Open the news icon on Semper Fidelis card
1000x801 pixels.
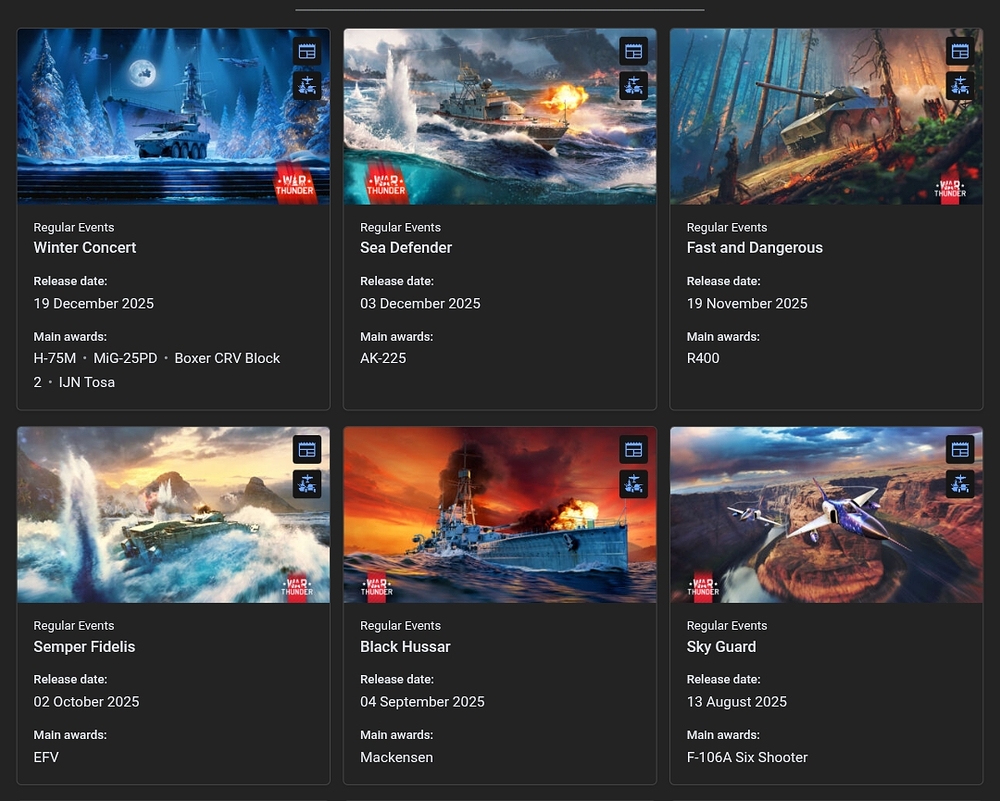(307, 450)
